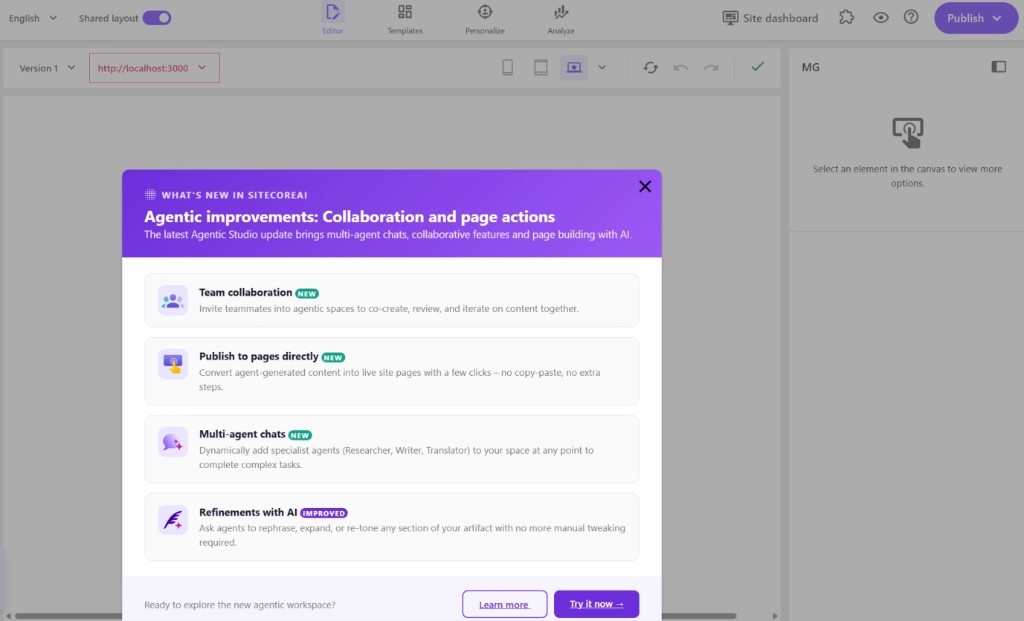Click the green checkmark to approve changes
The width and height of the screenshot is (1024, 621).
click(x=757, y=67)
